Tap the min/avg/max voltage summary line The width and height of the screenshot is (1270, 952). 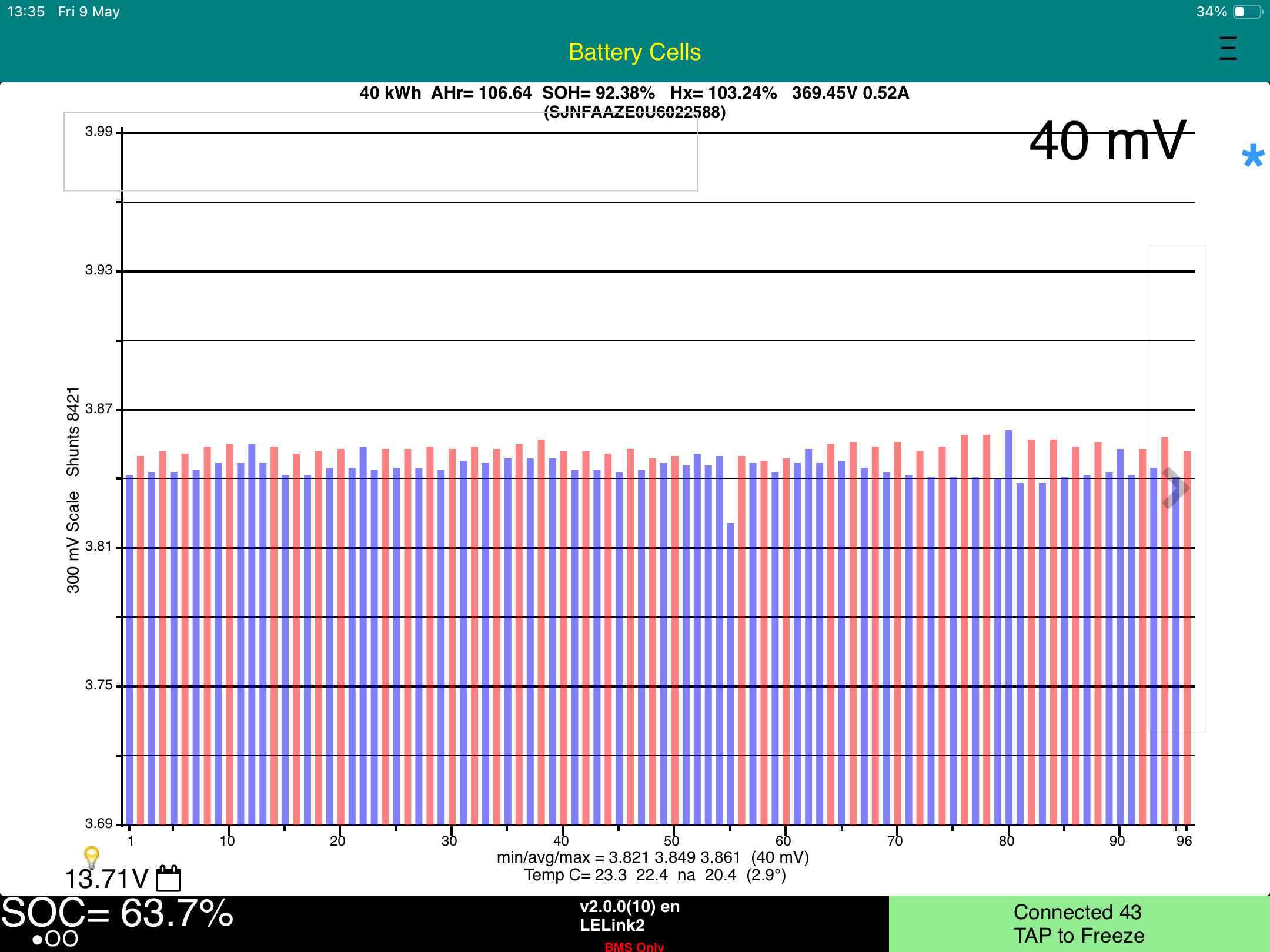click(653, 857)
